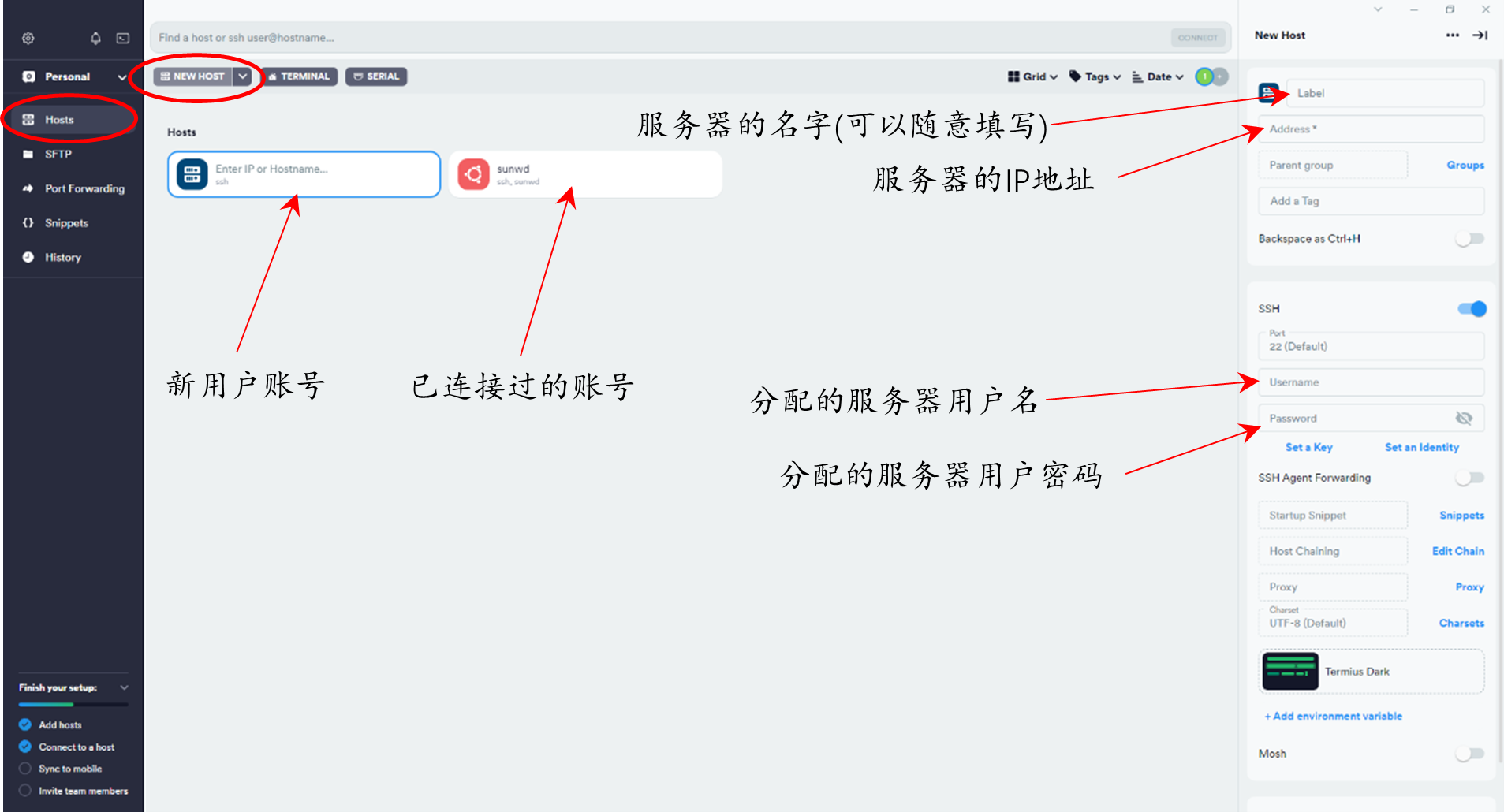1504x812 pixels.
Task: Click the Set an Identity link
Action: pos(1422,447)
